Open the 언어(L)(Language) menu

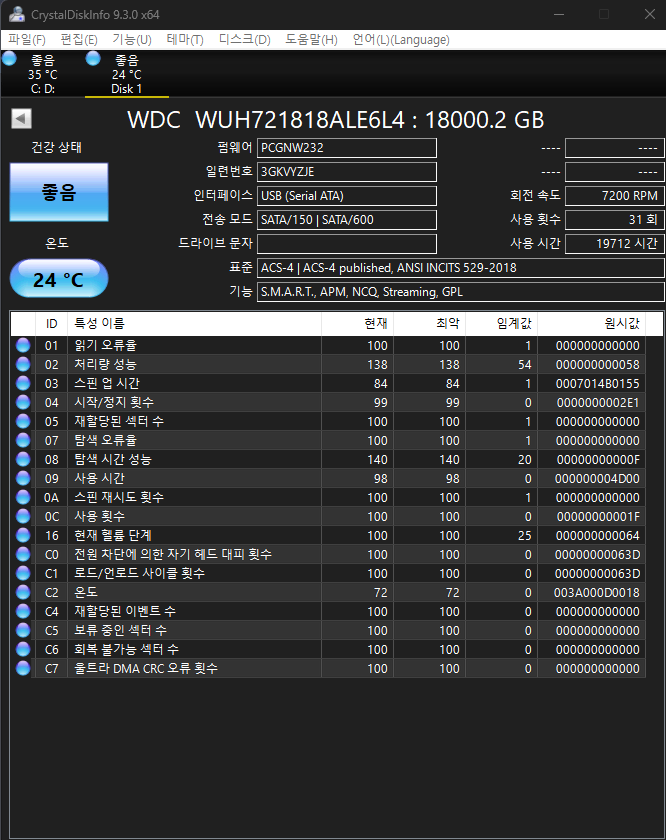401,40
